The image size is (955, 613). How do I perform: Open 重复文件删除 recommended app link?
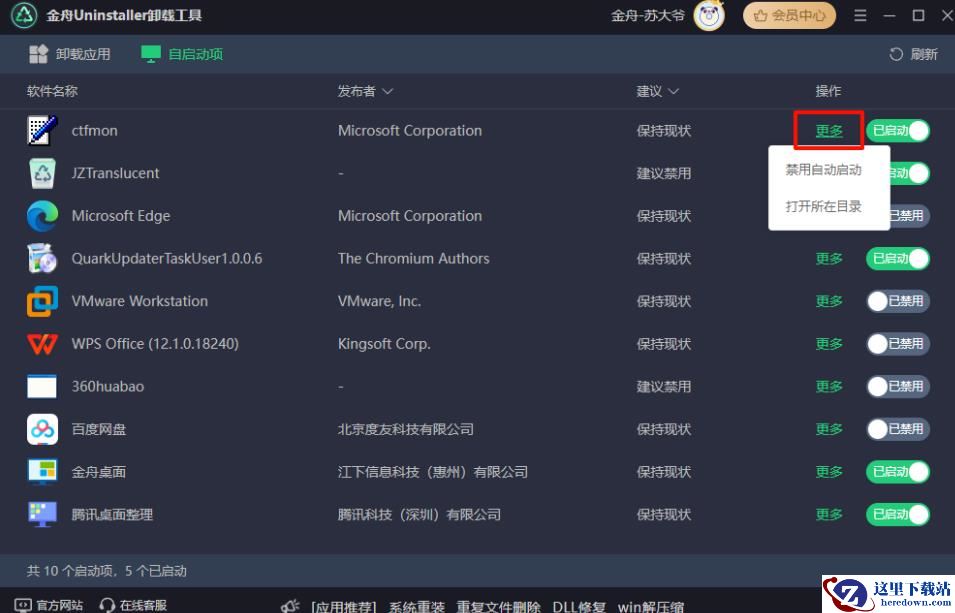click(498, 607)
